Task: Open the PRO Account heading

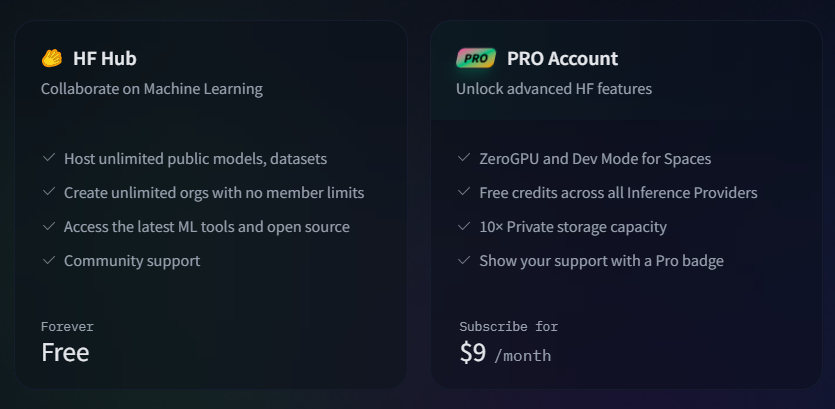Action: point(562,58)
